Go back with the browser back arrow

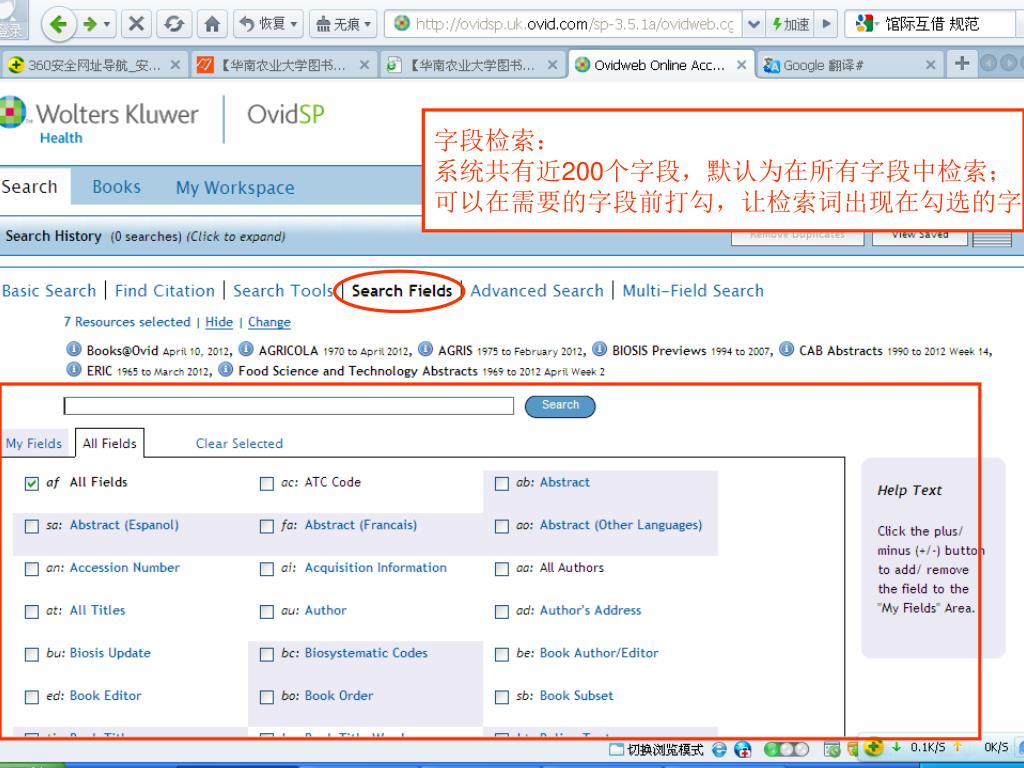[x=59, y=25]
